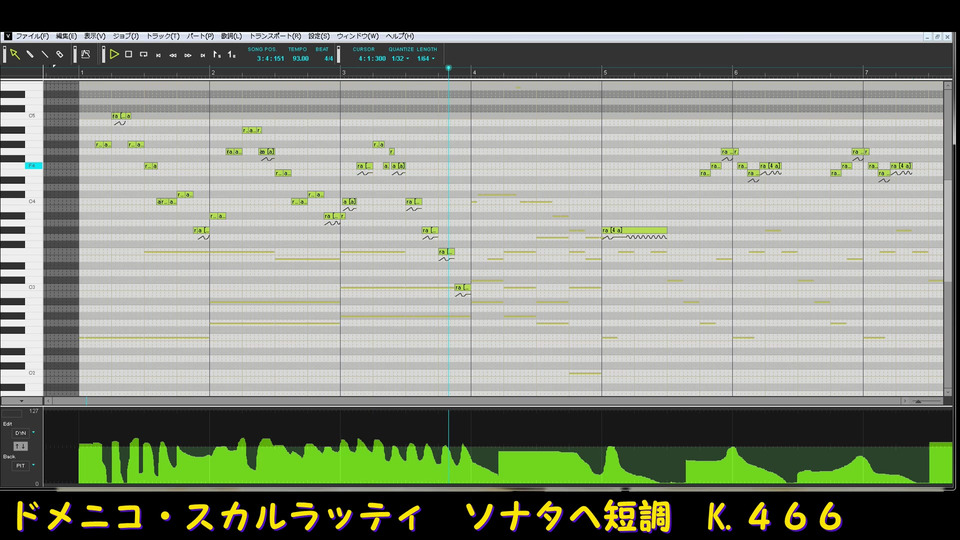The height and width of the screenshot is (540, 960).
Task: Open the トランスポート(R) menu
Action: [x=275, y=36]
